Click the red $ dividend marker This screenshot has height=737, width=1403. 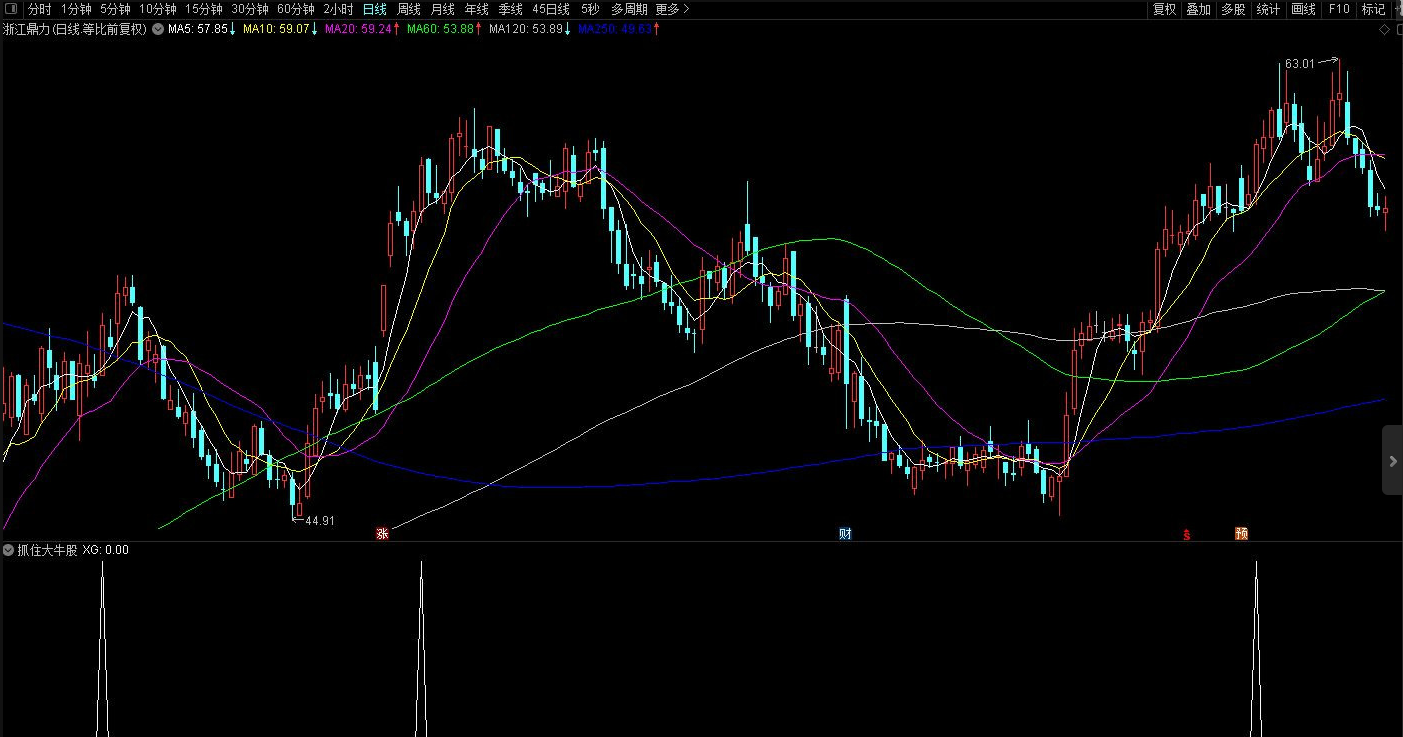[1186, 534]
